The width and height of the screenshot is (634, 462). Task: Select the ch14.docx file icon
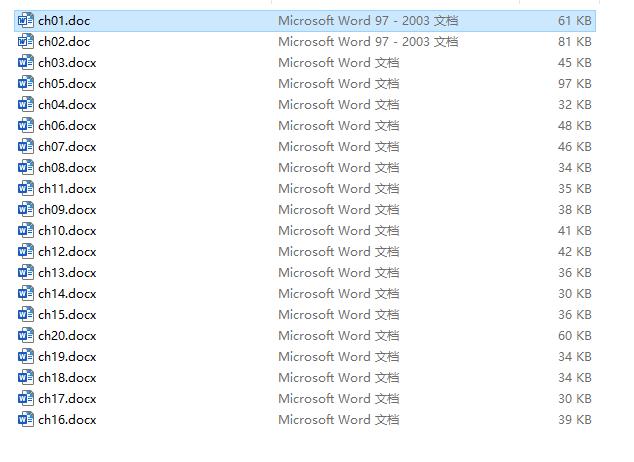[x=25, y=293]
